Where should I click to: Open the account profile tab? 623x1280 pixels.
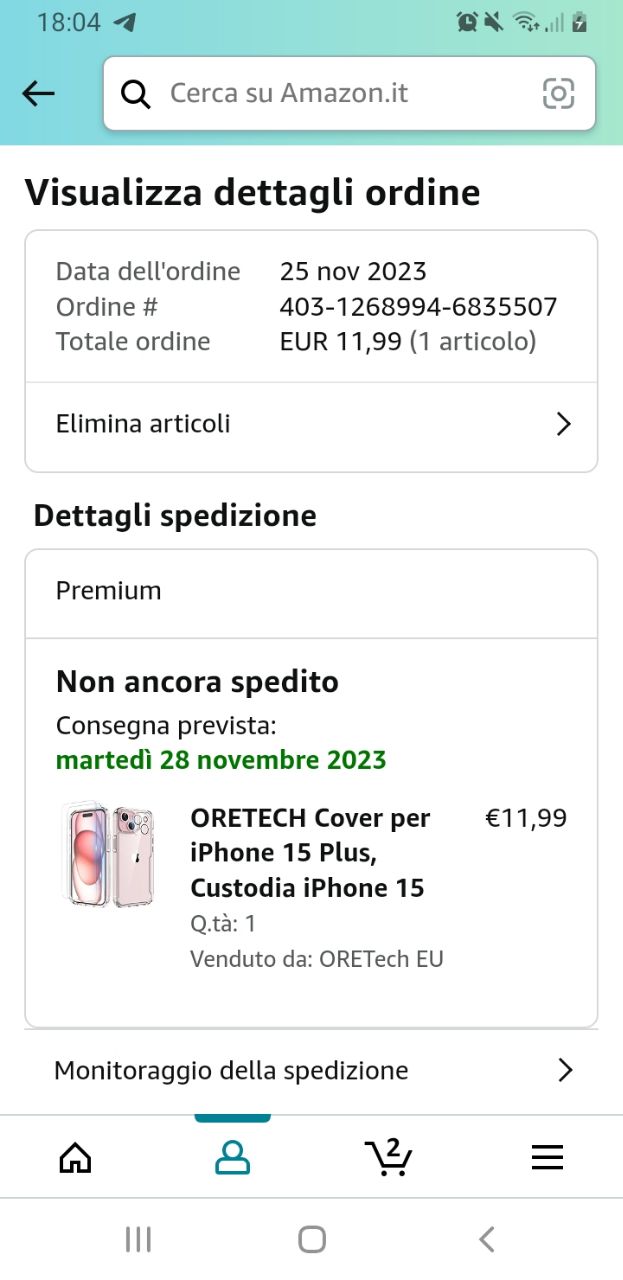tap(233, 1158)
